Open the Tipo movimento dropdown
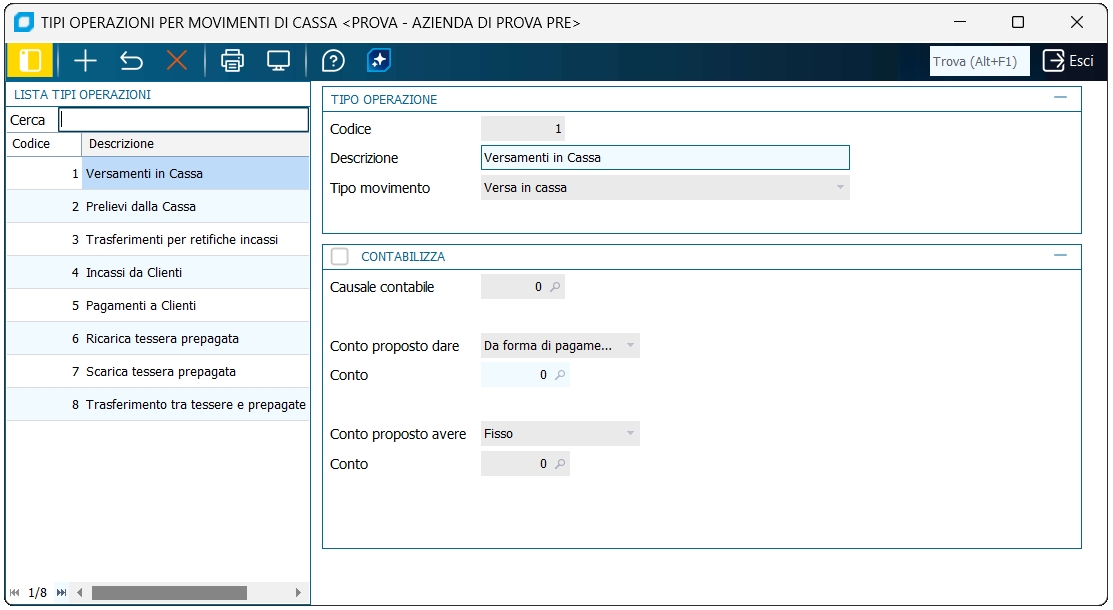The image size is (1113, 610). click(x=840, y=187)
